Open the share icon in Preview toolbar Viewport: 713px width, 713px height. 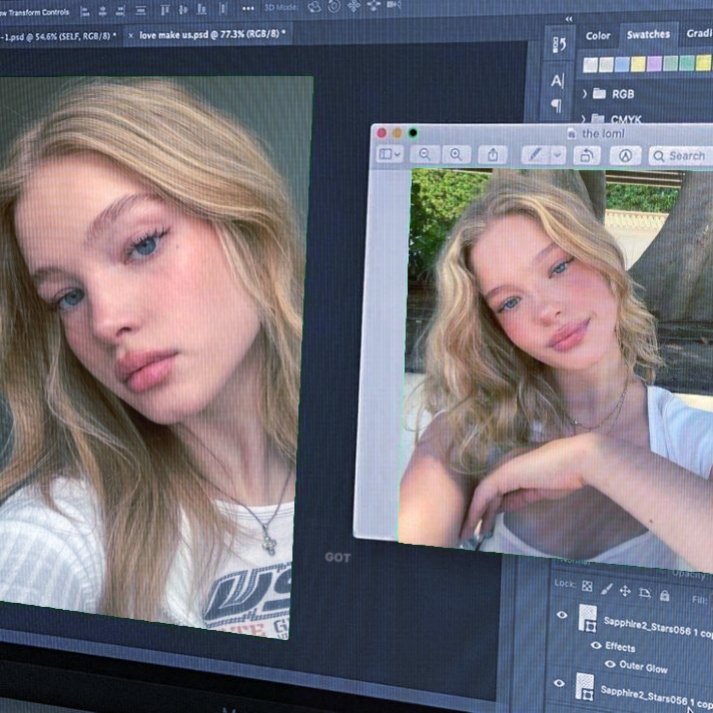tap(492, 154)
